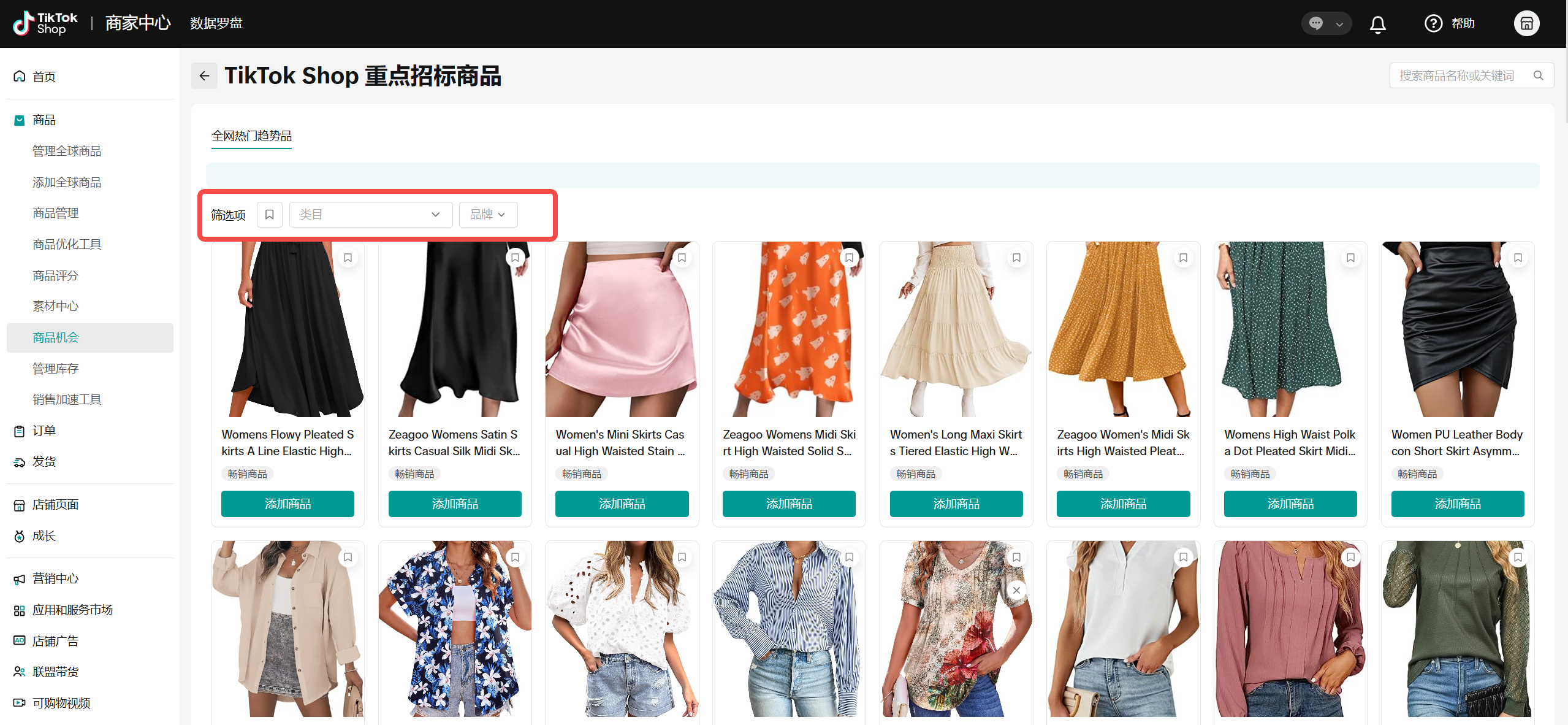Open 管理库存 in the sidebar
This screenshot has height=725, width=1568.
[x=56, y=369]
